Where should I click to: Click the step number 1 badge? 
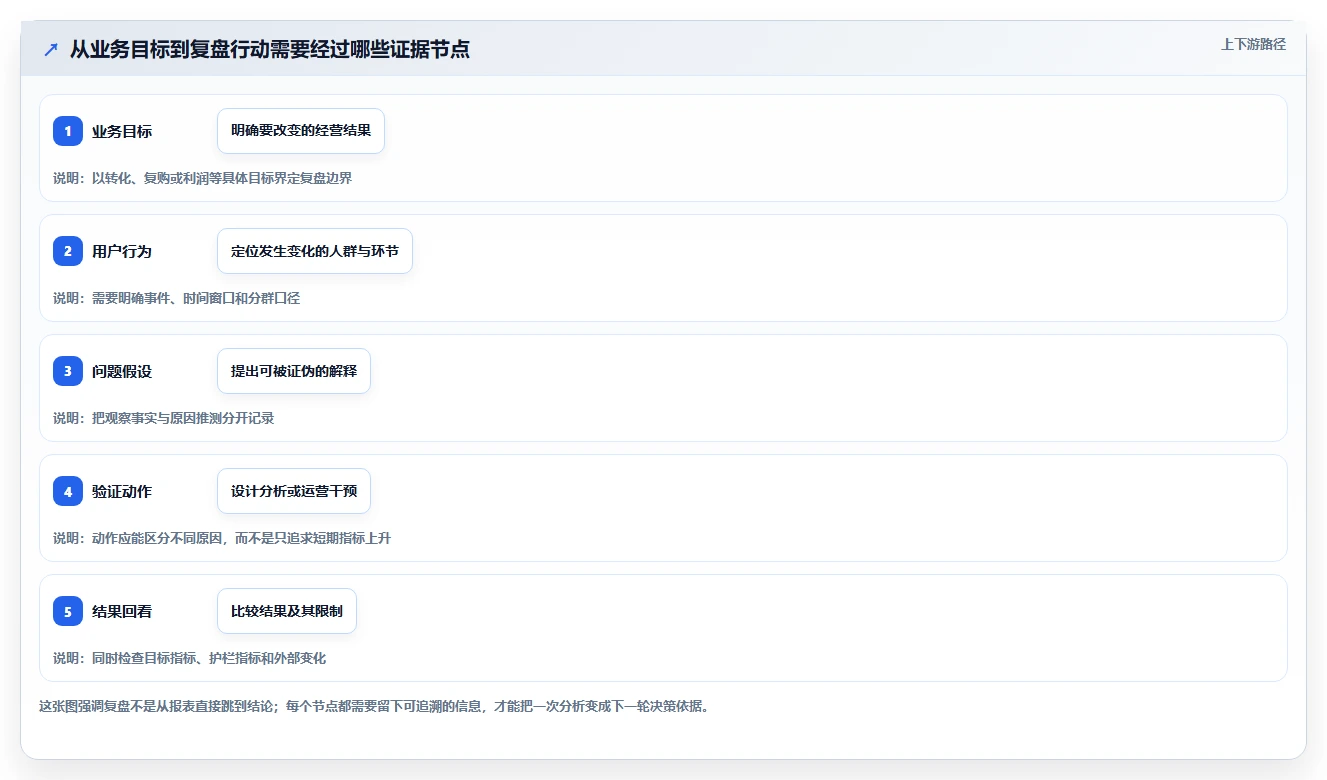(x=68, y=131)
